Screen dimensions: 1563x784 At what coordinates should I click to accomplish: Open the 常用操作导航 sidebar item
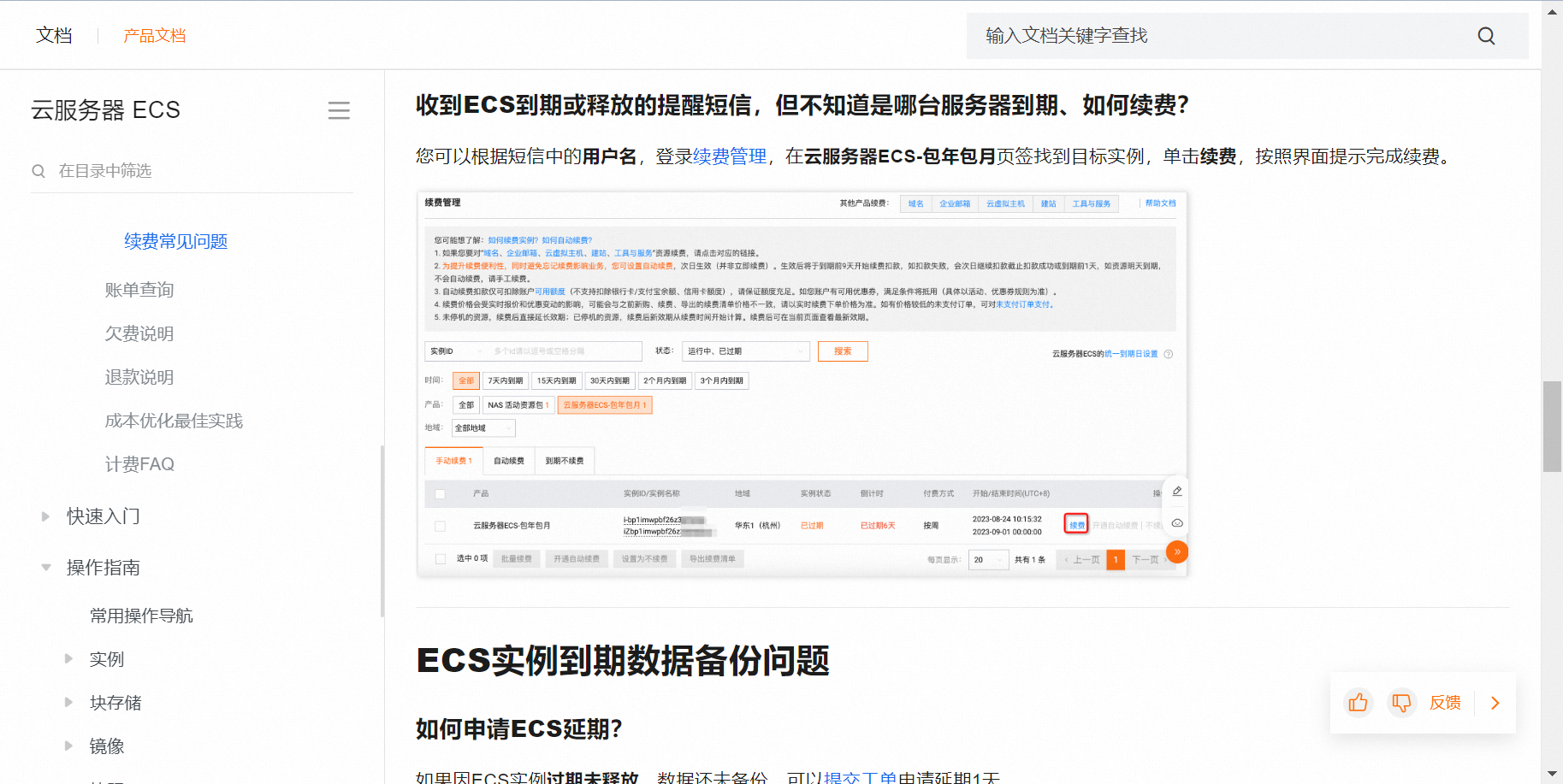[141, 616]
